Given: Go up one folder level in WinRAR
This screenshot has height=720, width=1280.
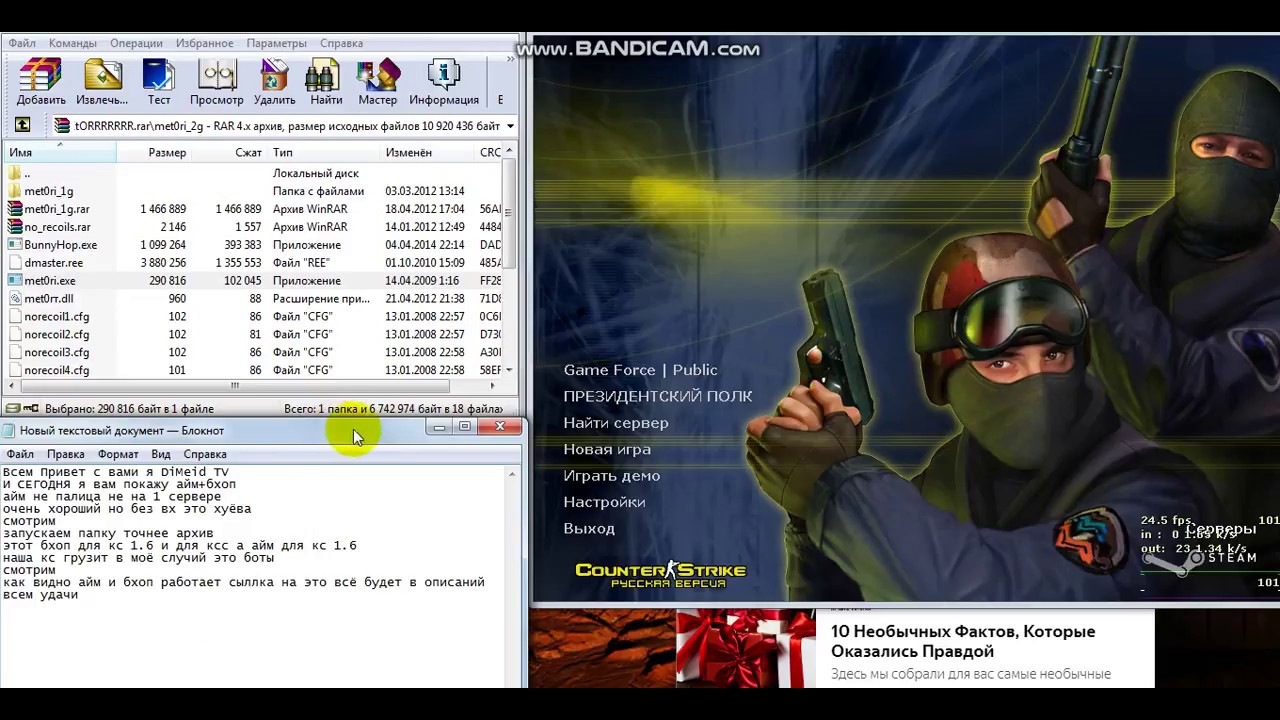Looking at the screenshot, I should [22, 125].
